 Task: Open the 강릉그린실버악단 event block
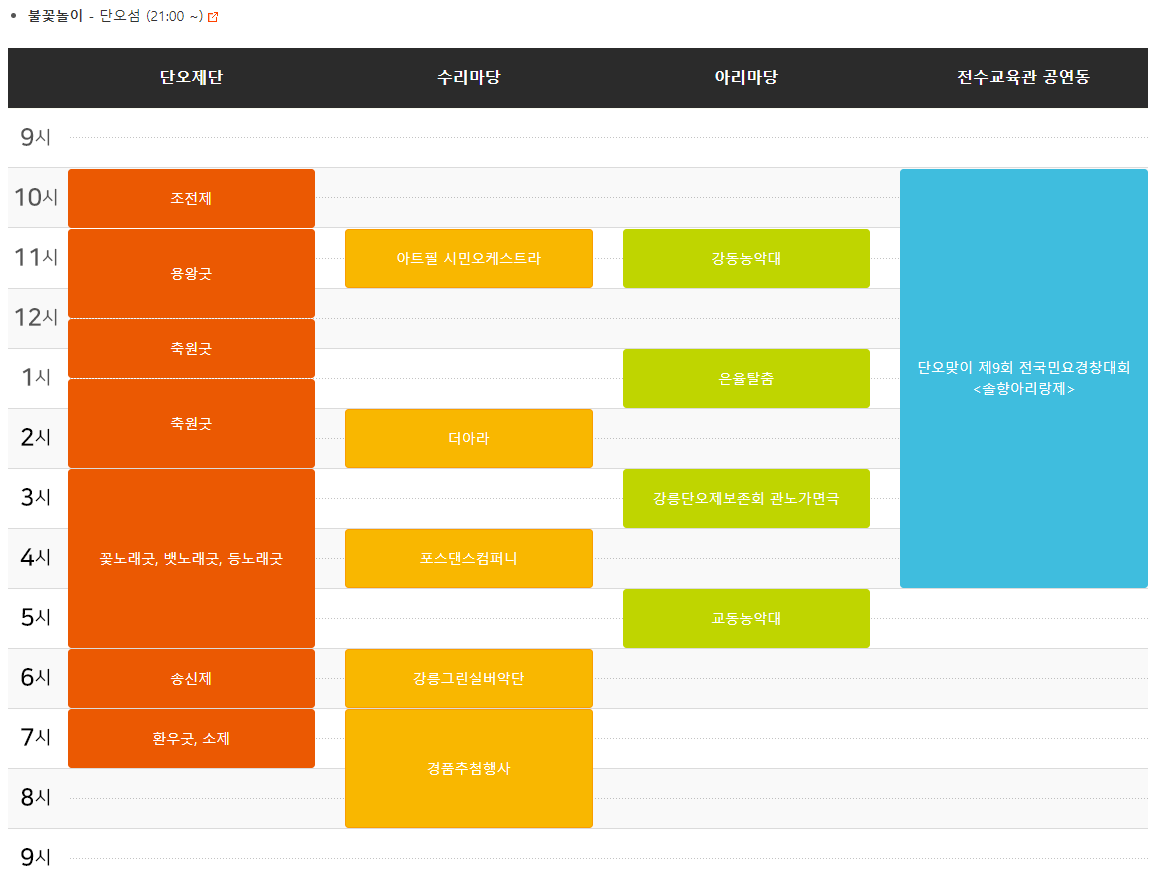pyautogui.click(x=469, y=679)
